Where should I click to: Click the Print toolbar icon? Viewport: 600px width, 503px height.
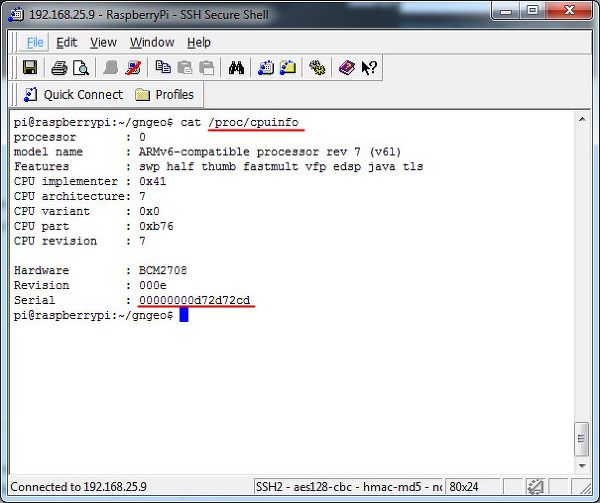pyautogui.click(x=59, y=68)
